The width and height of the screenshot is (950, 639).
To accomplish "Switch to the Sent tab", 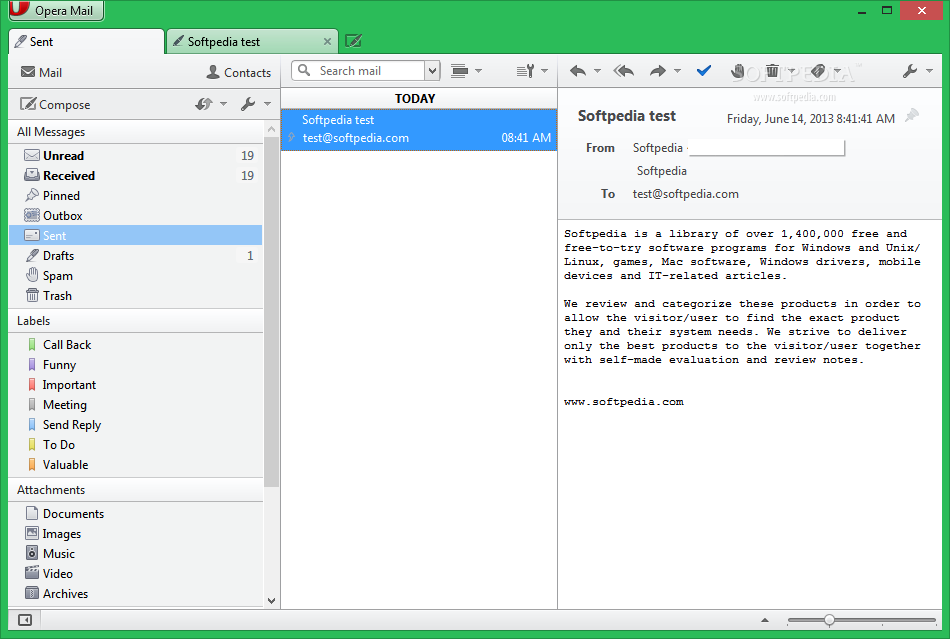I will 87,42.
